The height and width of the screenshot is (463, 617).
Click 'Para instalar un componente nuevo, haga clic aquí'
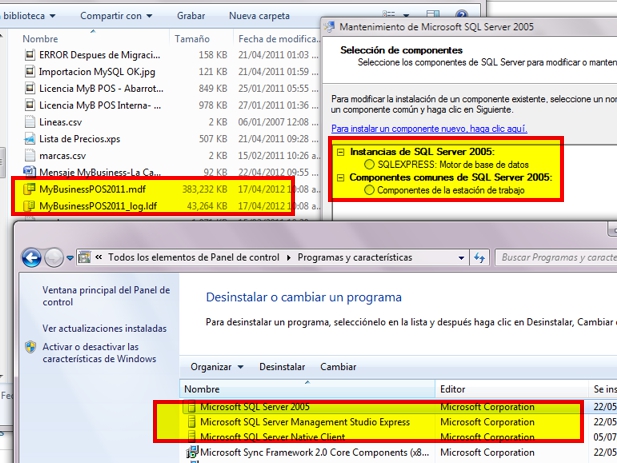pos(429,129)
